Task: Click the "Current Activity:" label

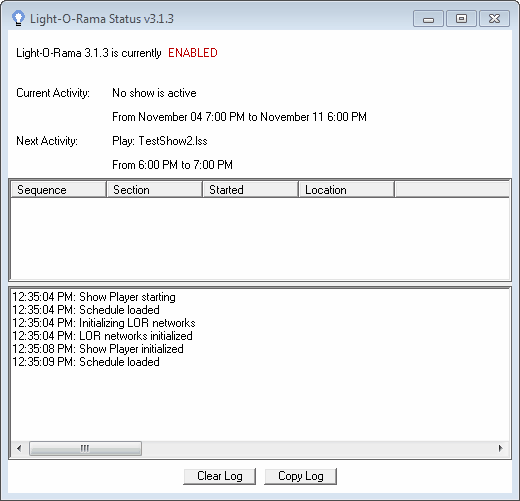Action: click(53, 93)
